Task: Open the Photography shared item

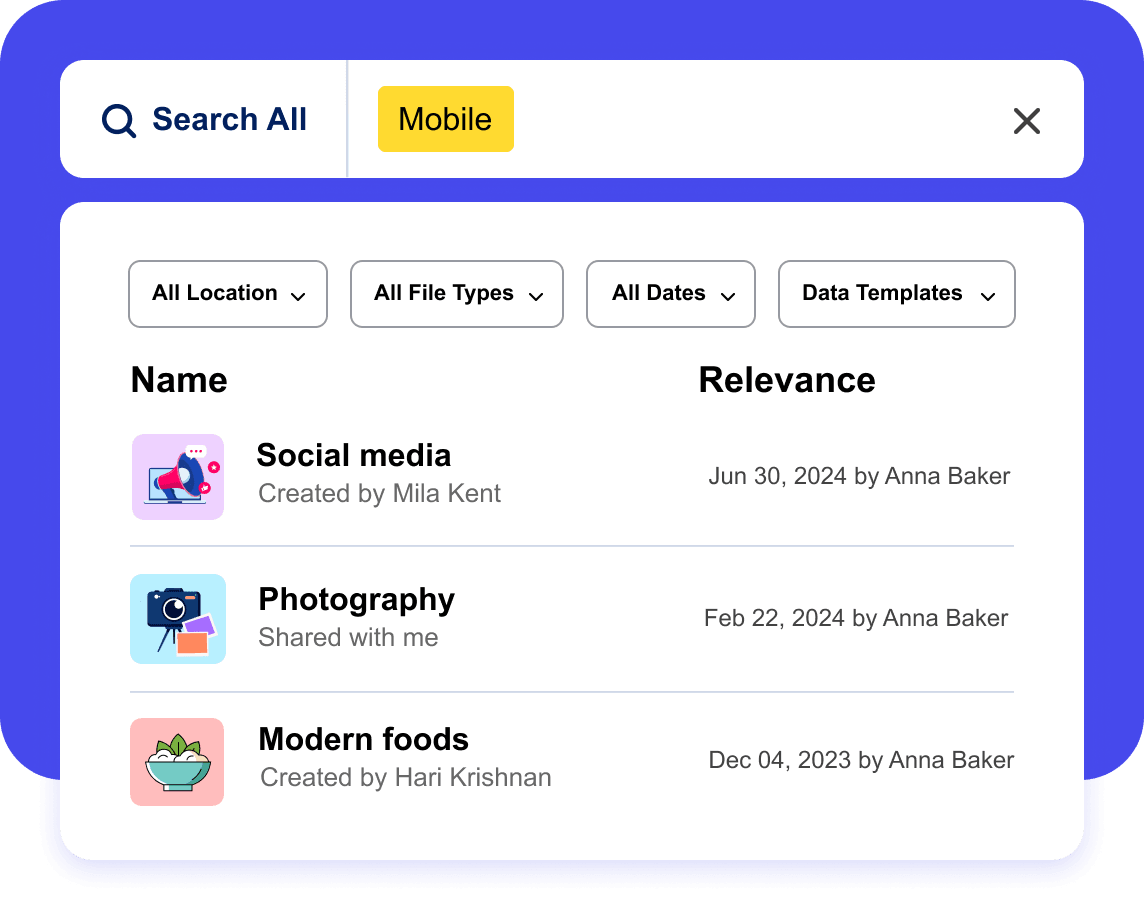Action: coord(357,599)
